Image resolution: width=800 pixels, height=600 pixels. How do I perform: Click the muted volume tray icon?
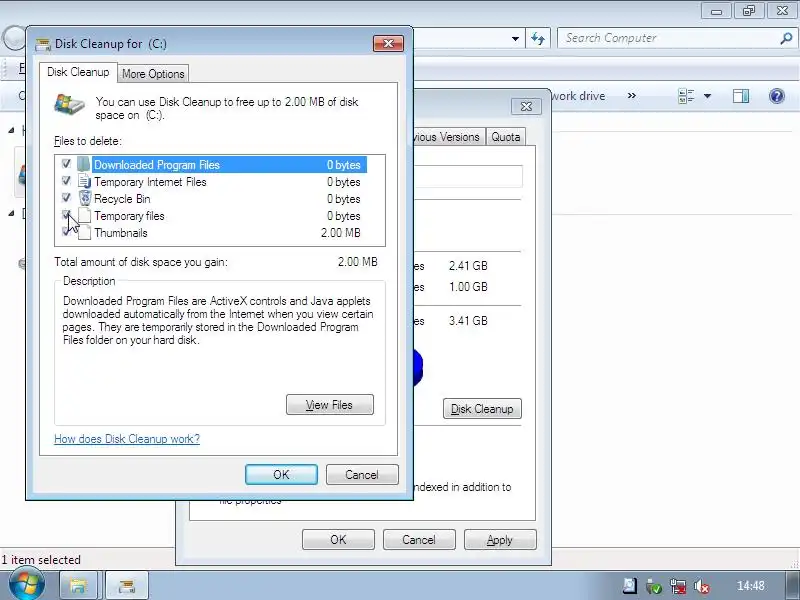(702, 586)
